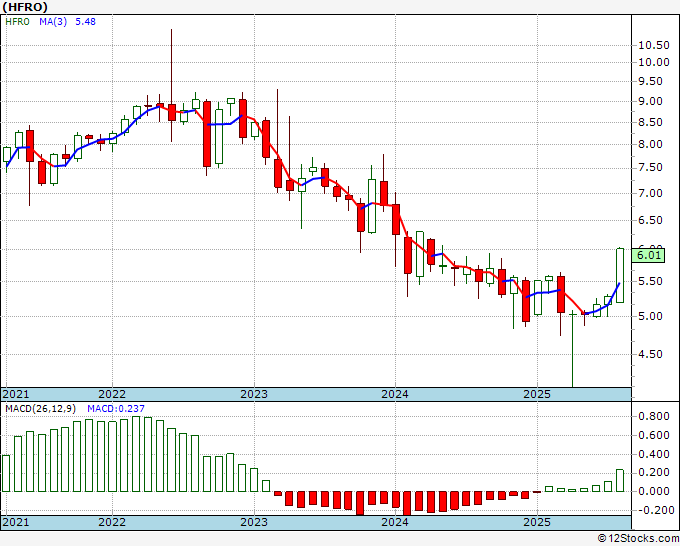Click the most recent green MACD histogram bar

(620, 481)
